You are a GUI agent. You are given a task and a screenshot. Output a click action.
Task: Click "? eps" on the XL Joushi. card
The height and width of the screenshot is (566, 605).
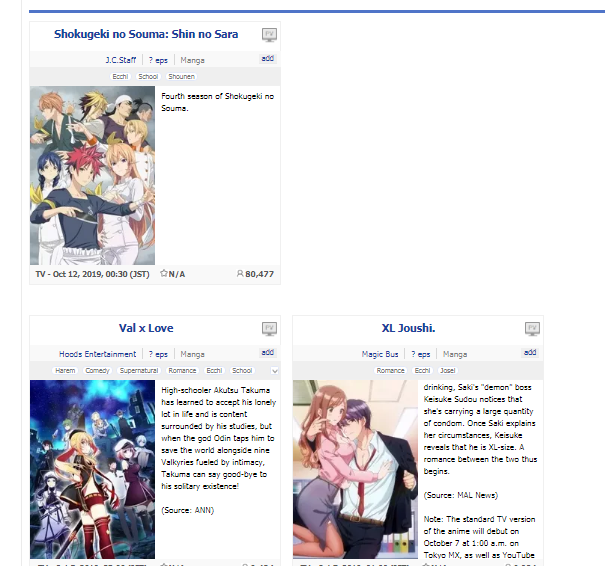[421, 354]
